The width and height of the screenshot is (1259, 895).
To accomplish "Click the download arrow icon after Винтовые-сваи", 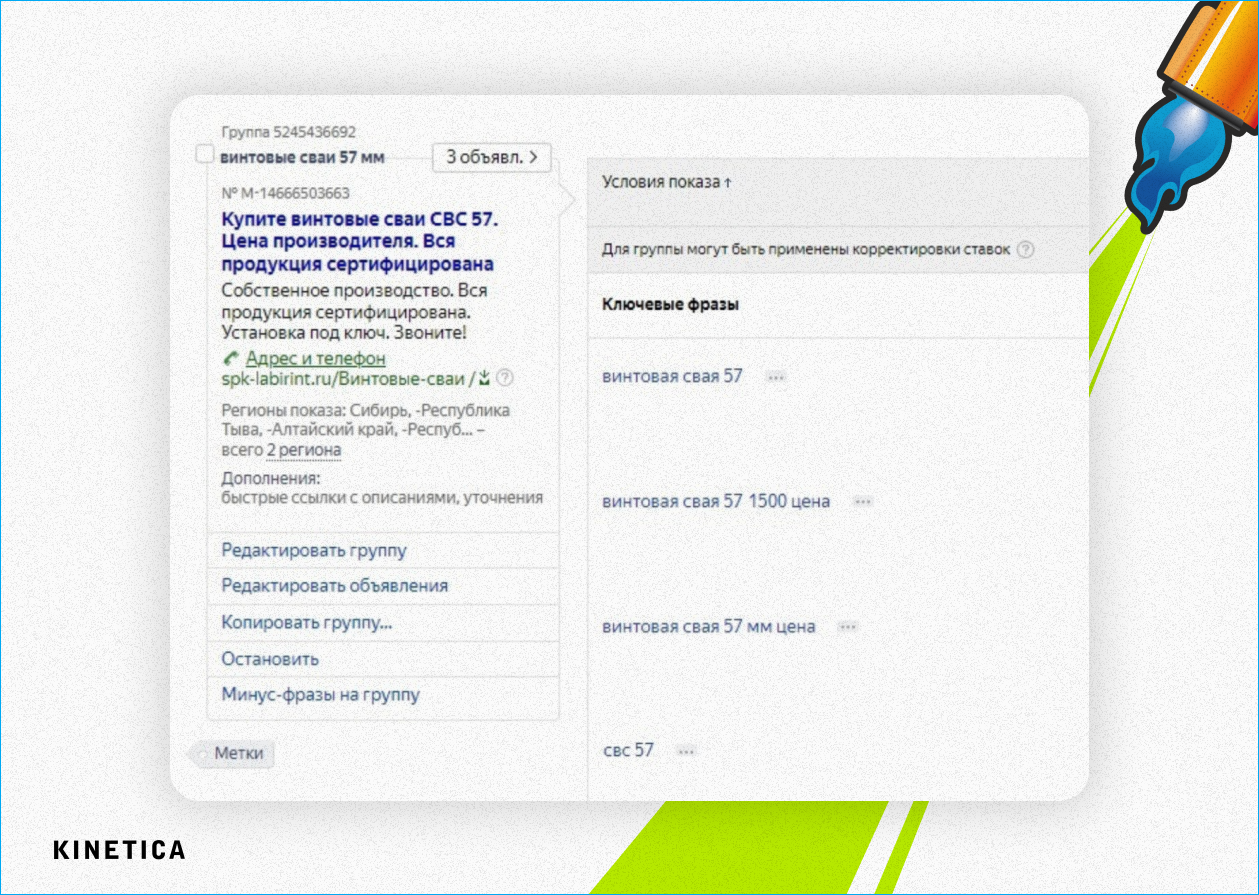I will click(x=484, y=378).
